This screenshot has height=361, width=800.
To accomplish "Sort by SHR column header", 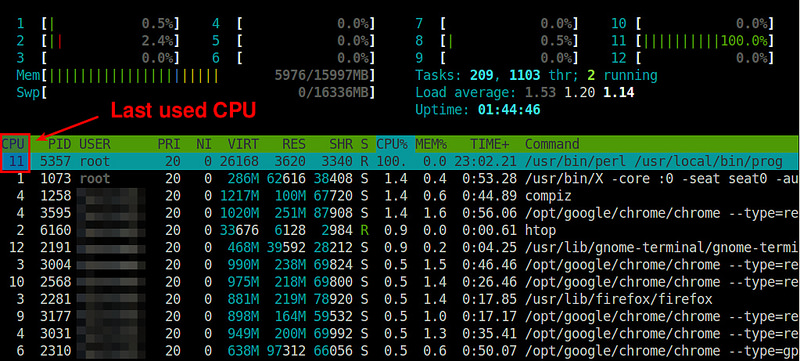I will 341,144.
